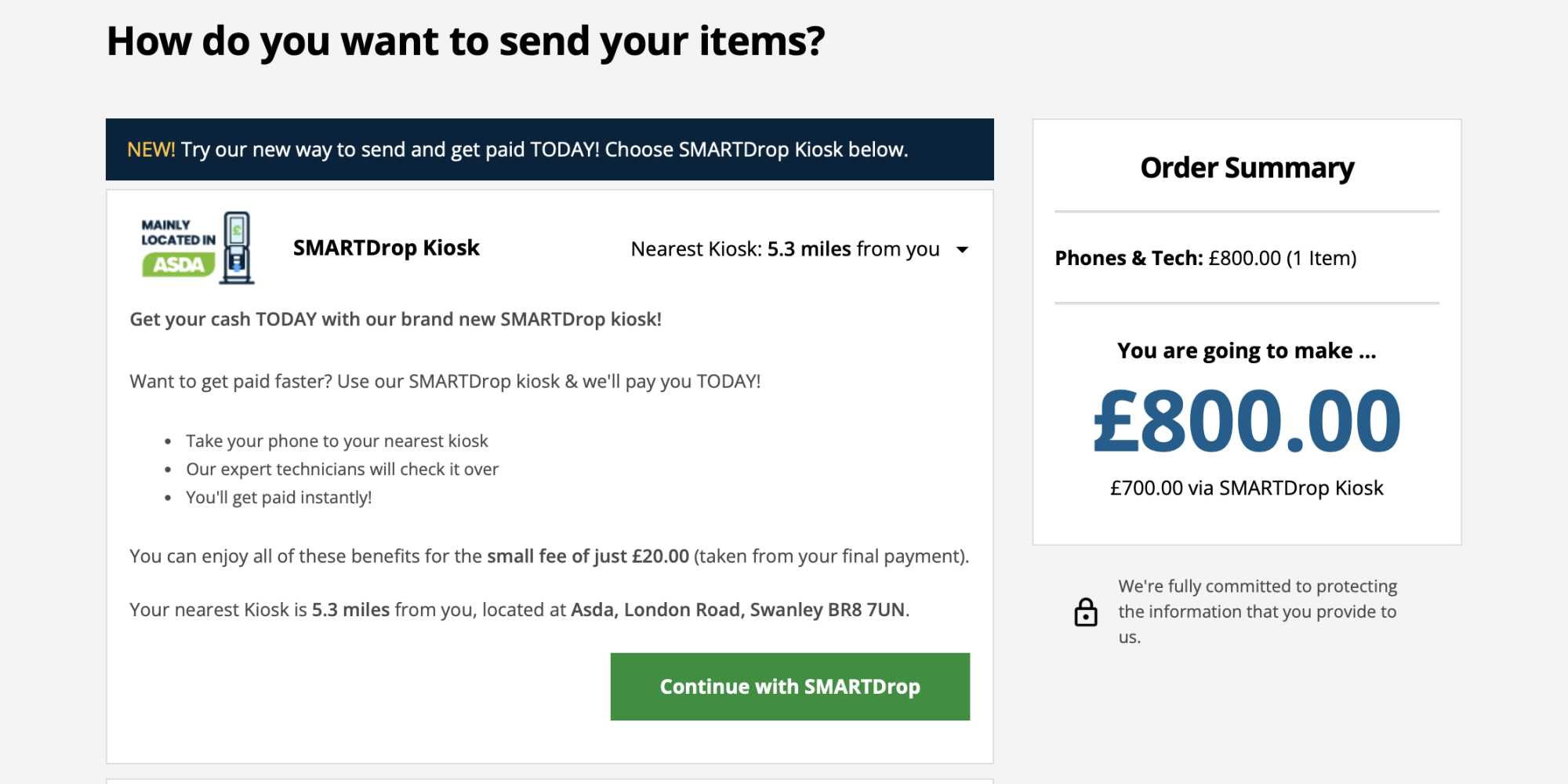Click the Asda, London Road, Swanley address
The image size is (1568, 784).
[738, 610]
